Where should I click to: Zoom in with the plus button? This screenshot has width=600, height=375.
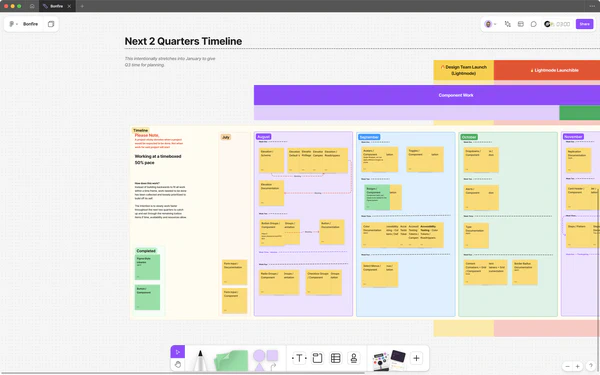pos(577,367)
